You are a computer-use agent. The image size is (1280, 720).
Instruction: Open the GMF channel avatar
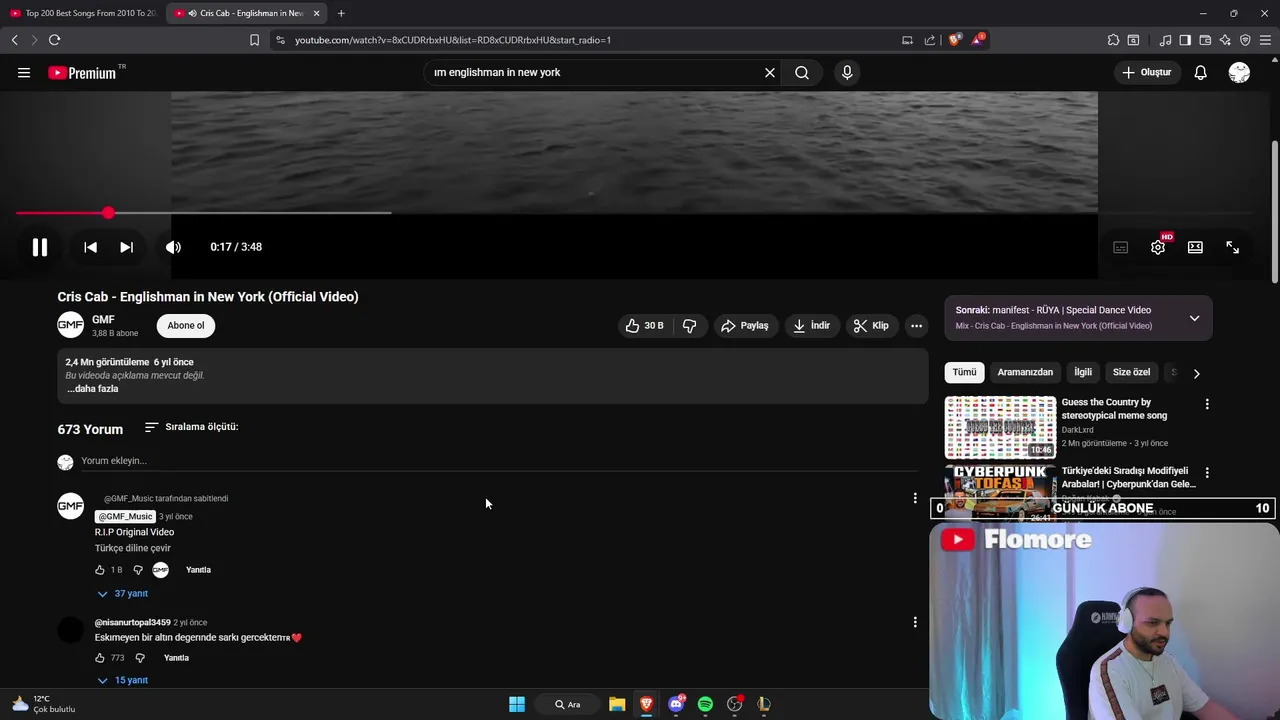point(70,325)
